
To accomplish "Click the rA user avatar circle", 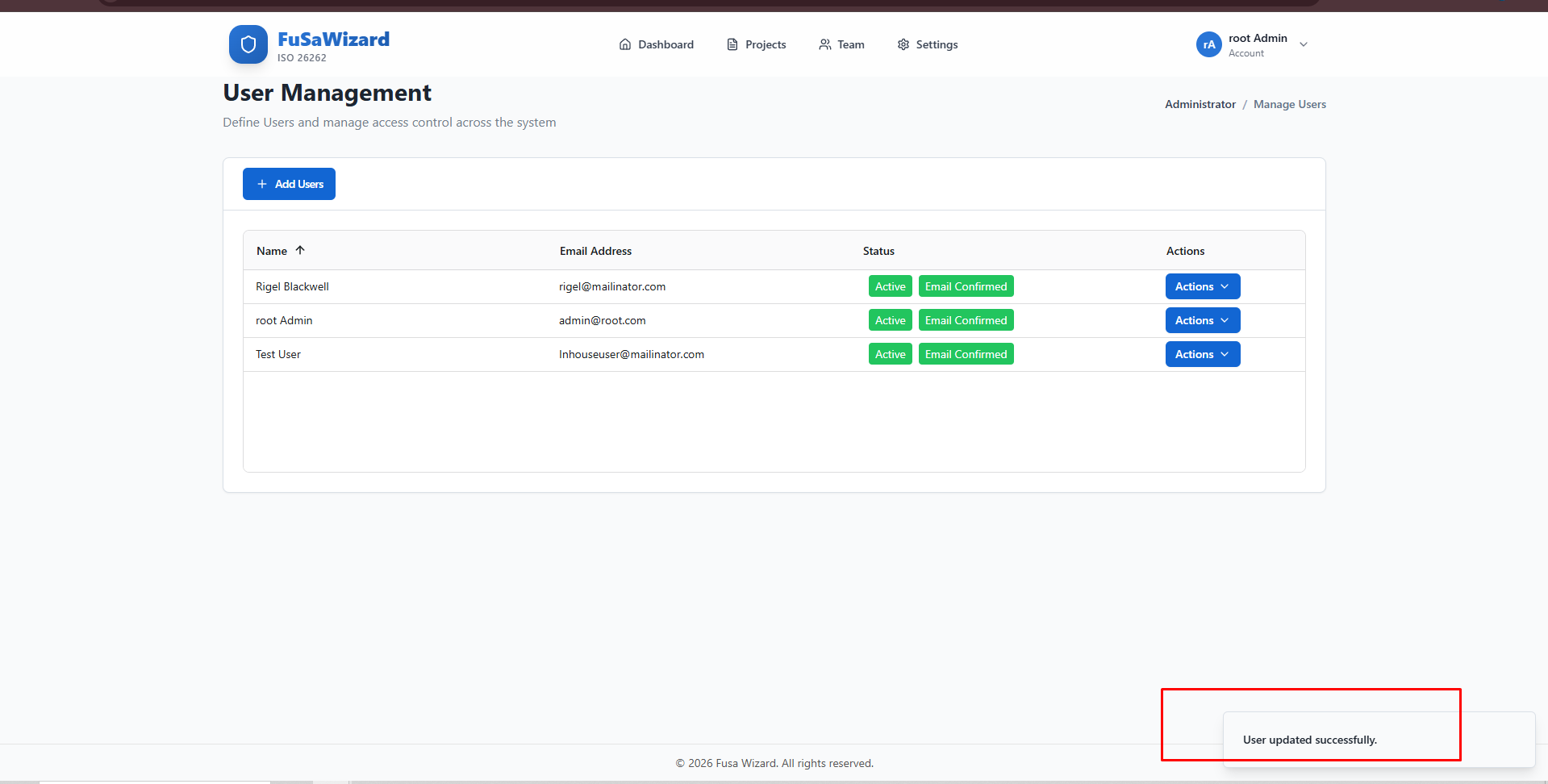I will tap(1208, 44).
